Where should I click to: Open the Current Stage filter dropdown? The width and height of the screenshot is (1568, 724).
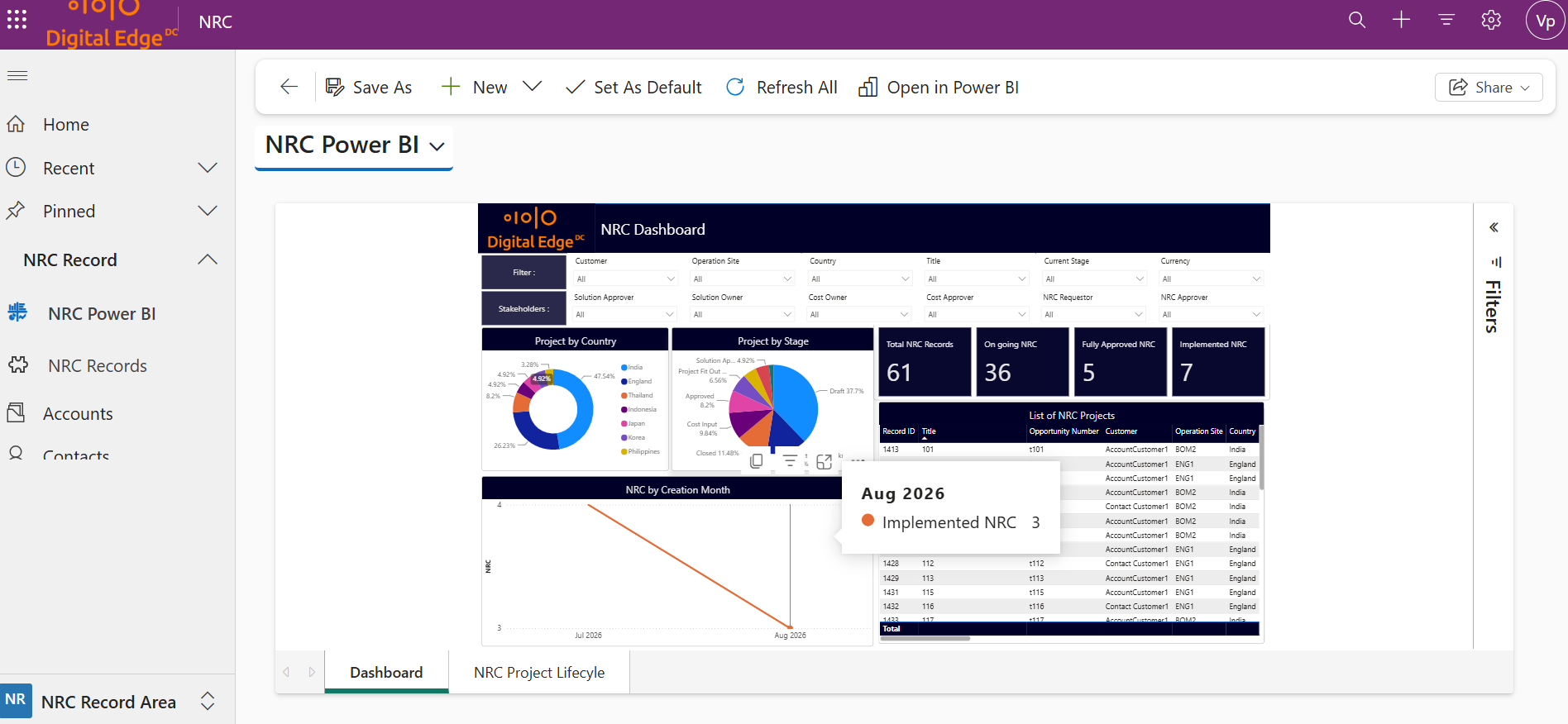coord(1094,279)
